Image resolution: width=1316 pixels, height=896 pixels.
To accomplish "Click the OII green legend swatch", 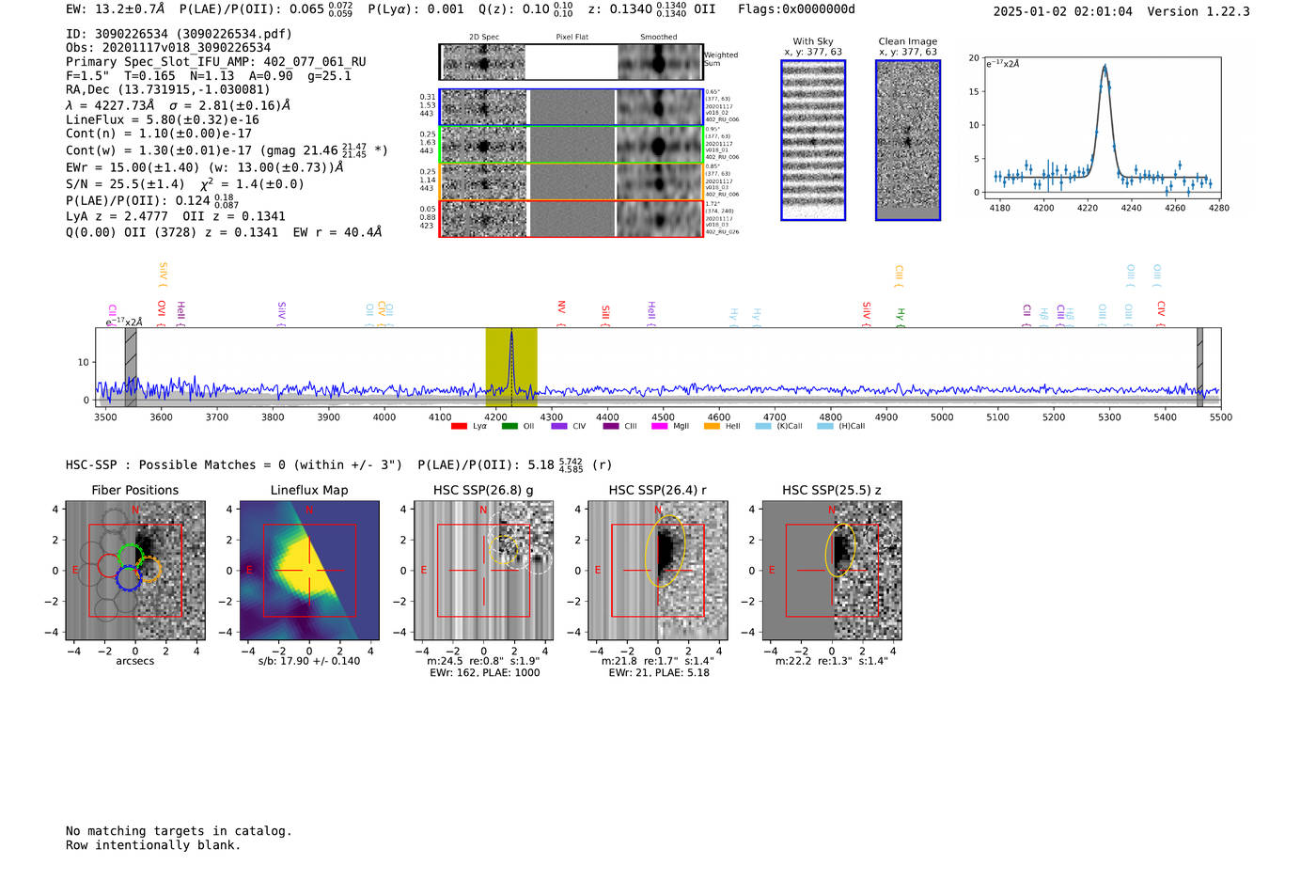I will click(x=509, y=427).
